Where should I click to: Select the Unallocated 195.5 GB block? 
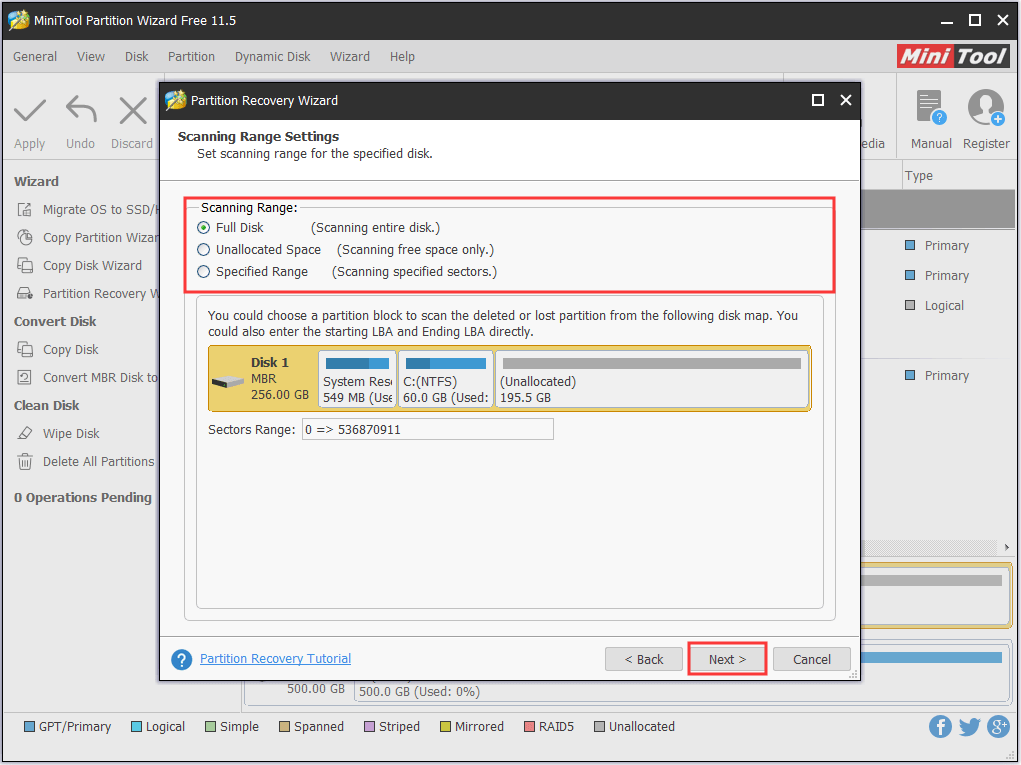[652, 380]
